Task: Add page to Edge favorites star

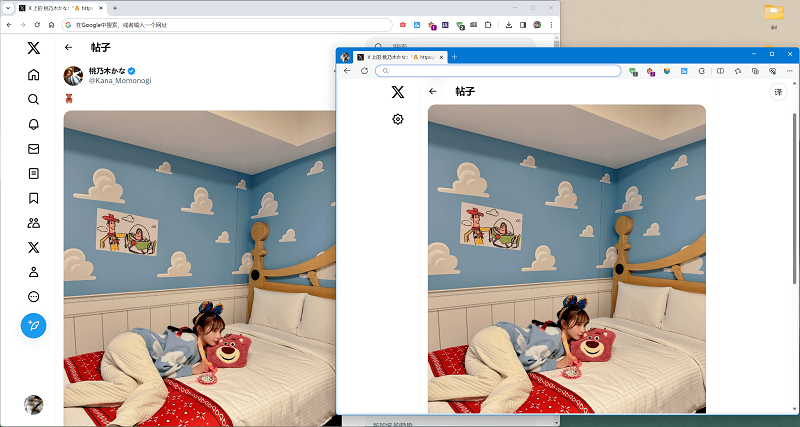Action: pyautogui.click(x=737, y=71)
